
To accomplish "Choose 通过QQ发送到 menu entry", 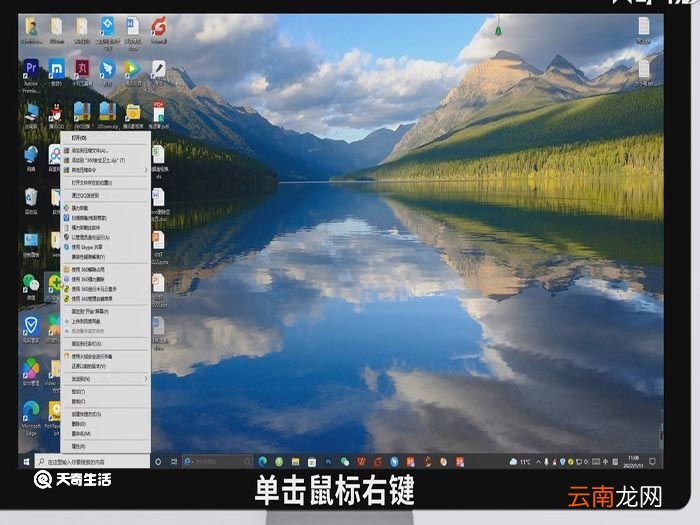I will pos(106,195).
